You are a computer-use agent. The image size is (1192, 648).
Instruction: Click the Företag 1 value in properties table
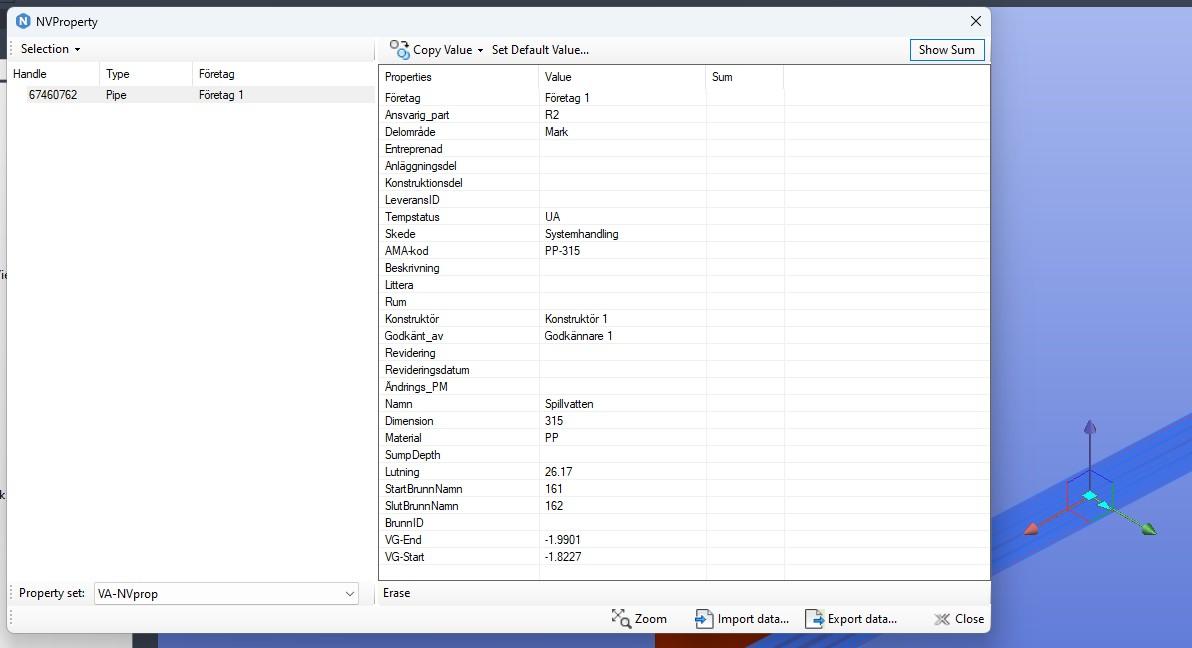(x=567, y=98)
